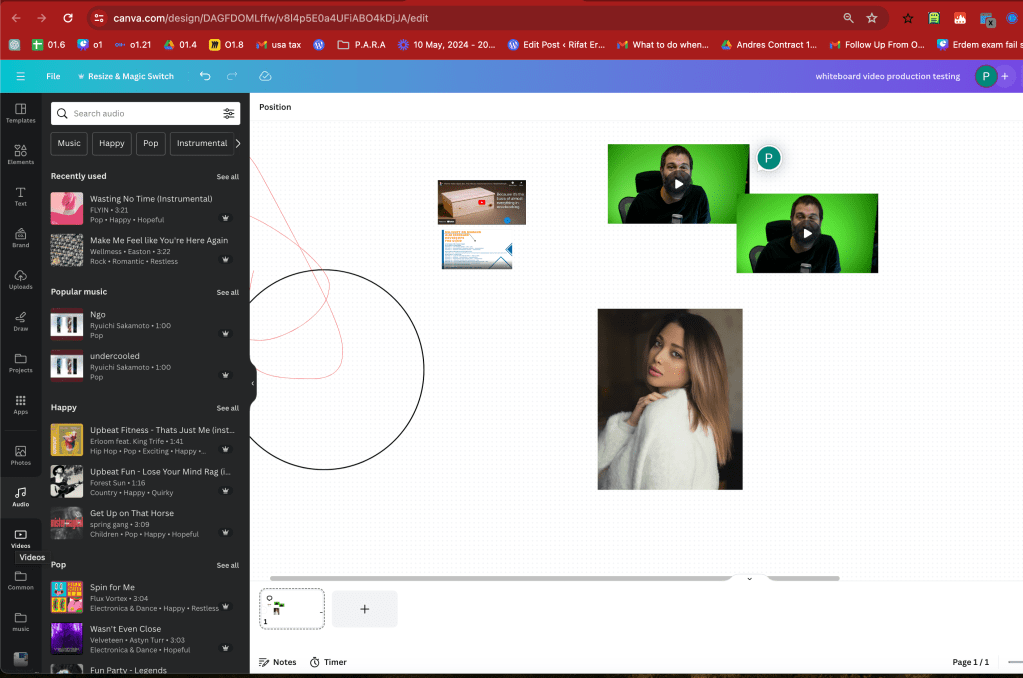This screenshot has width=1023, height=678.
Task: See all Recently used audio
Action: pyautogui.click(x=228, y=177)
